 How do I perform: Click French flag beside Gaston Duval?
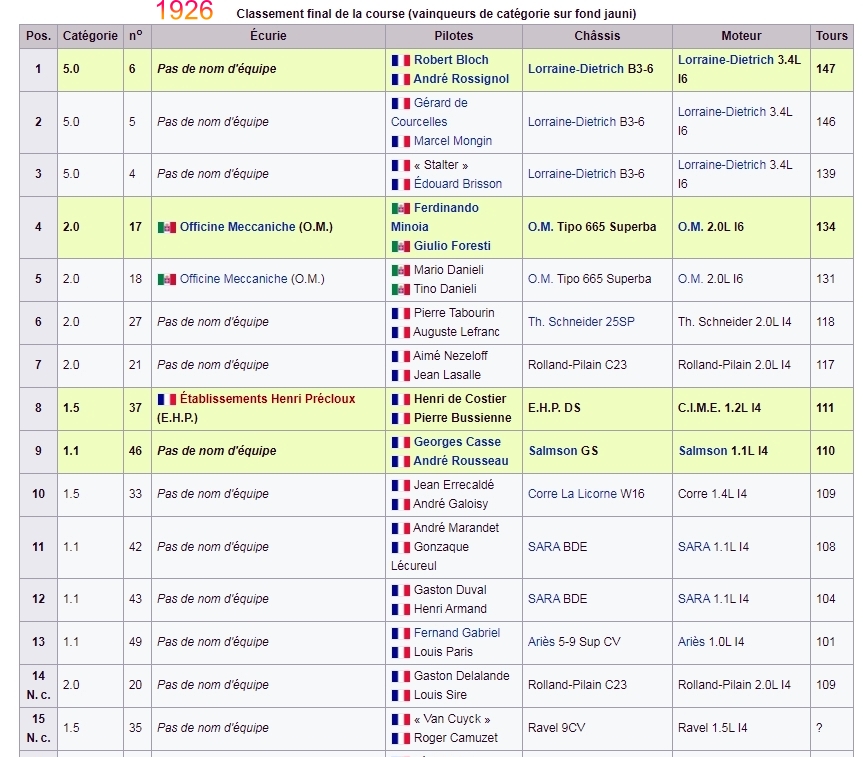click(x=401, y=590)
